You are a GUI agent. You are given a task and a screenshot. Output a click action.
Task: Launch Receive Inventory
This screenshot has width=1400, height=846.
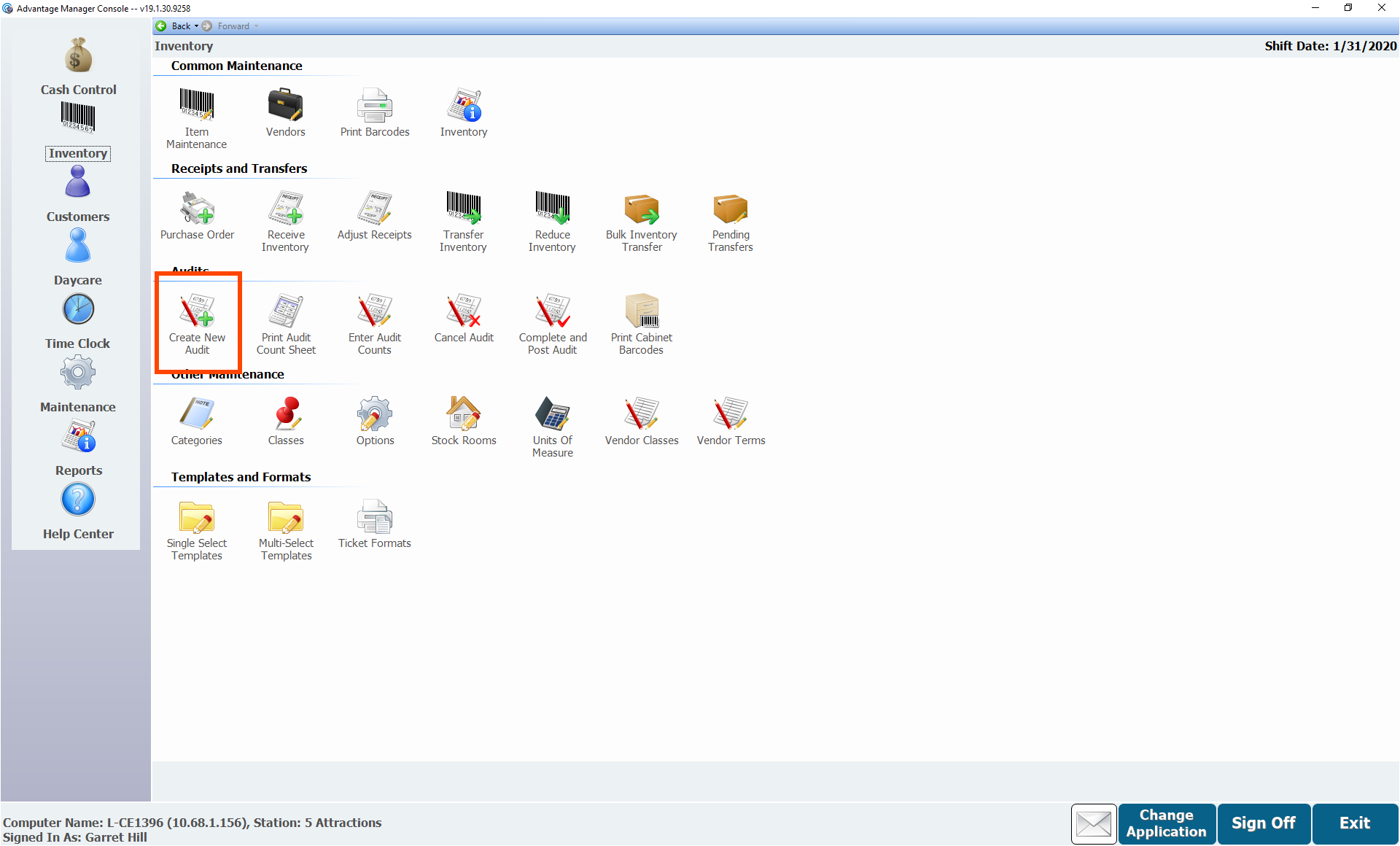pyautogui.click(x=285, y=209)
